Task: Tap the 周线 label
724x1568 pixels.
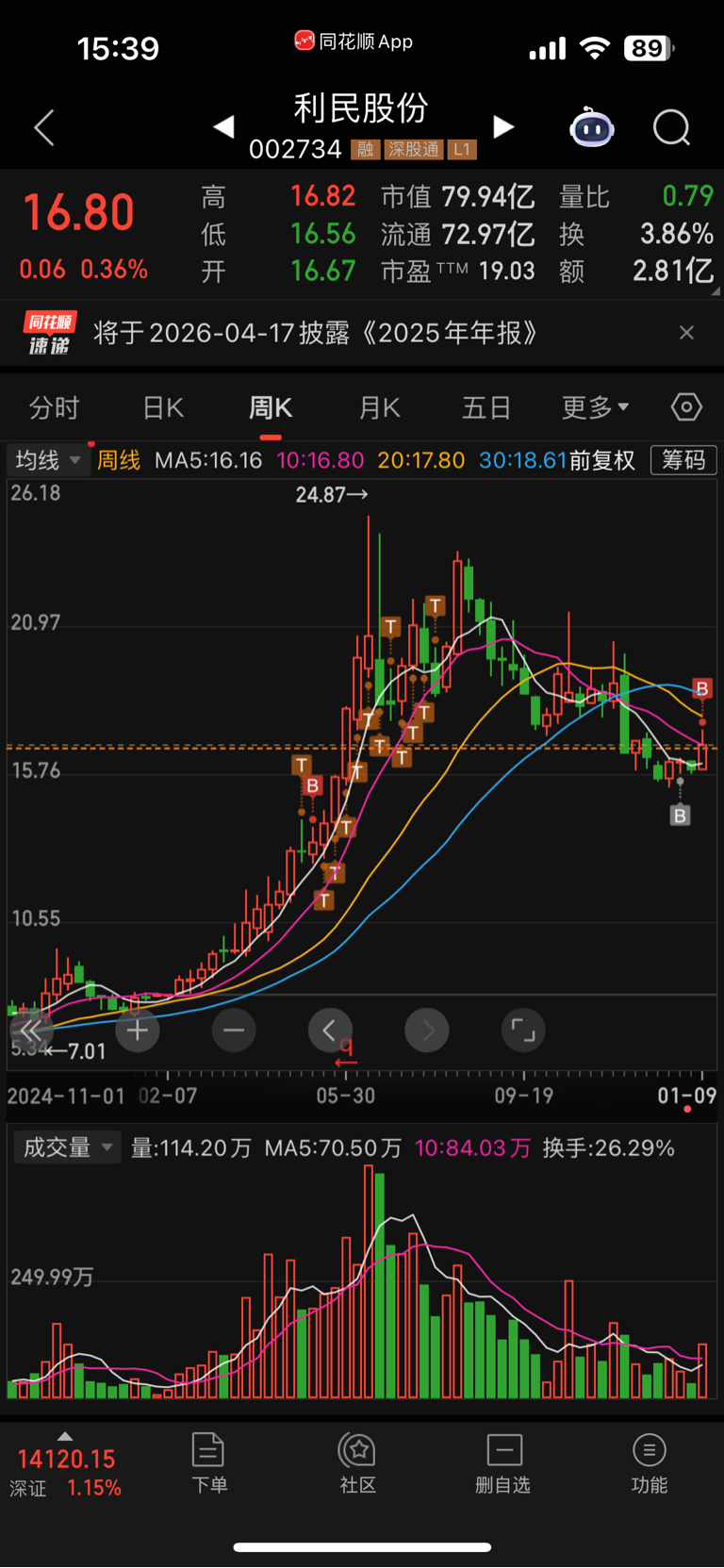Action: click(x=119, y=460)
